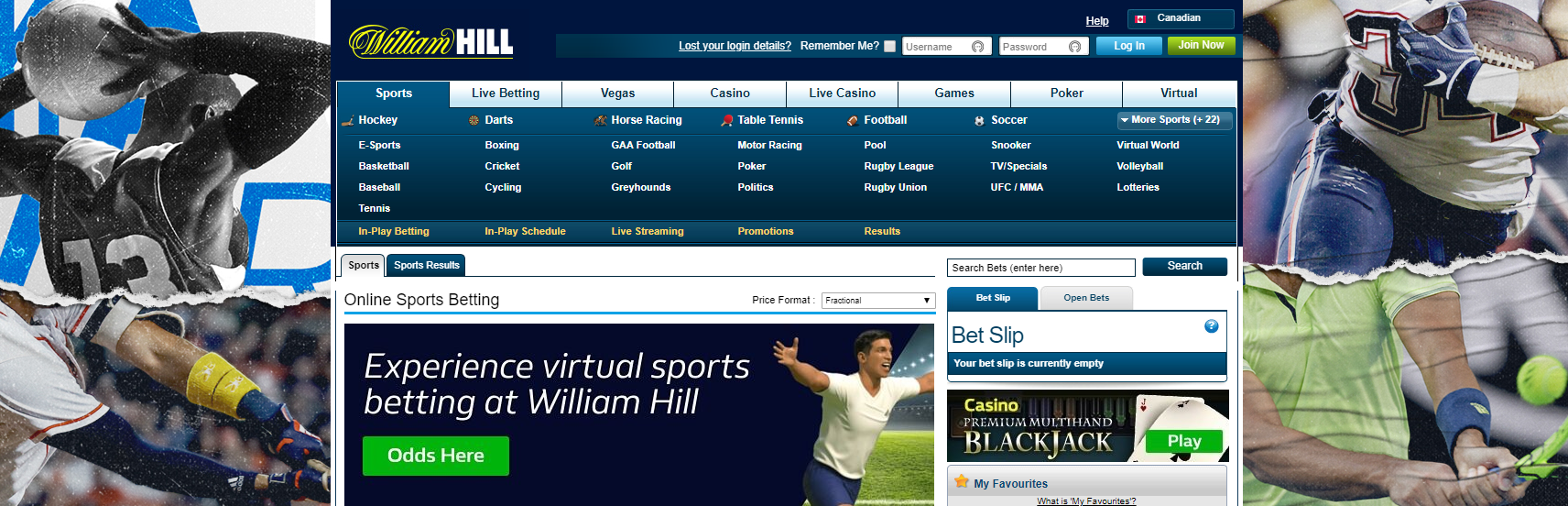
Task: Open the Tennis link
Action: point(374,208)
